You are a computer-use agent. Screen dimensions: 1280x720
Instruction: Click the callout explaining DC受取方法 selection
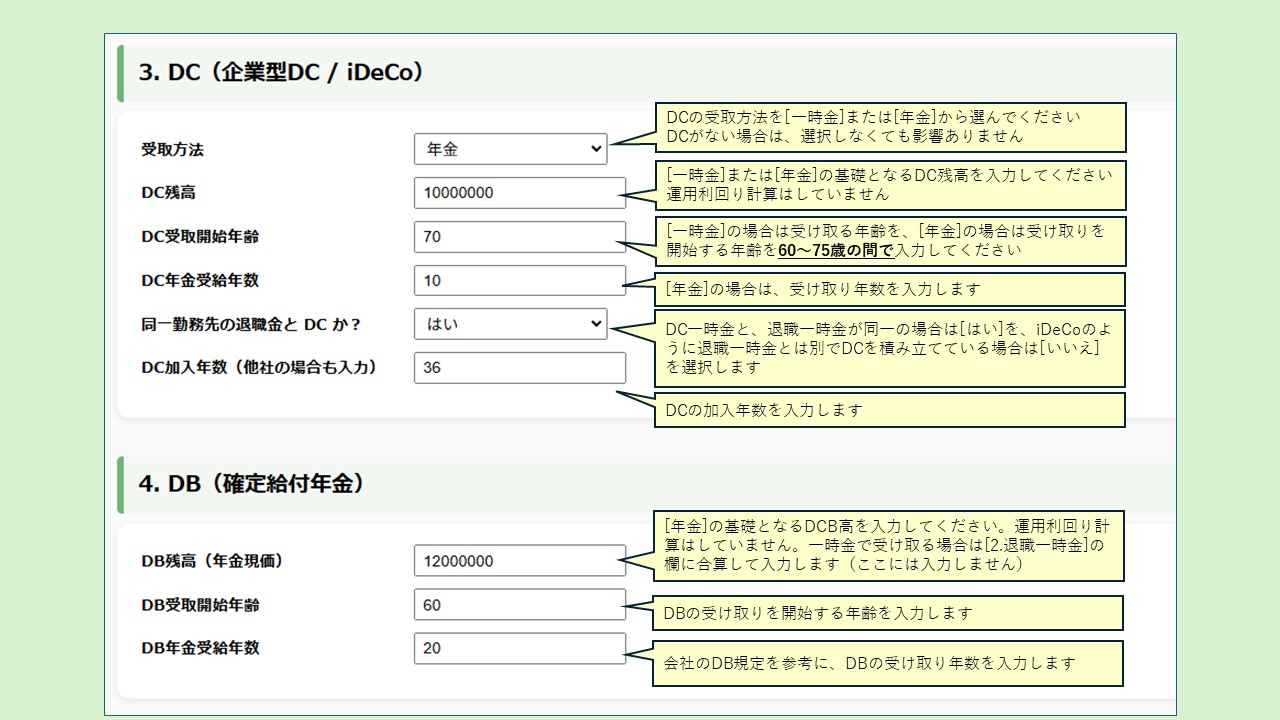pyautogui.click(x=889, y=127)
